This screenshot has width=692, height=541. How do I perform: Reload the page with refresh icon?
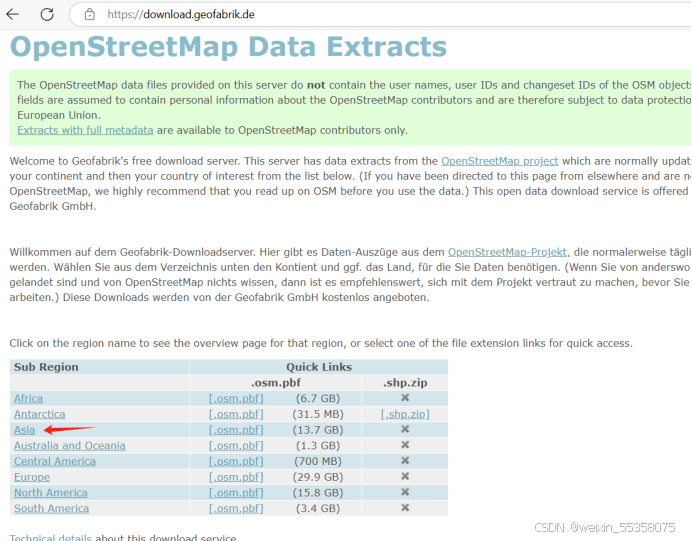[x=47, y=14]
